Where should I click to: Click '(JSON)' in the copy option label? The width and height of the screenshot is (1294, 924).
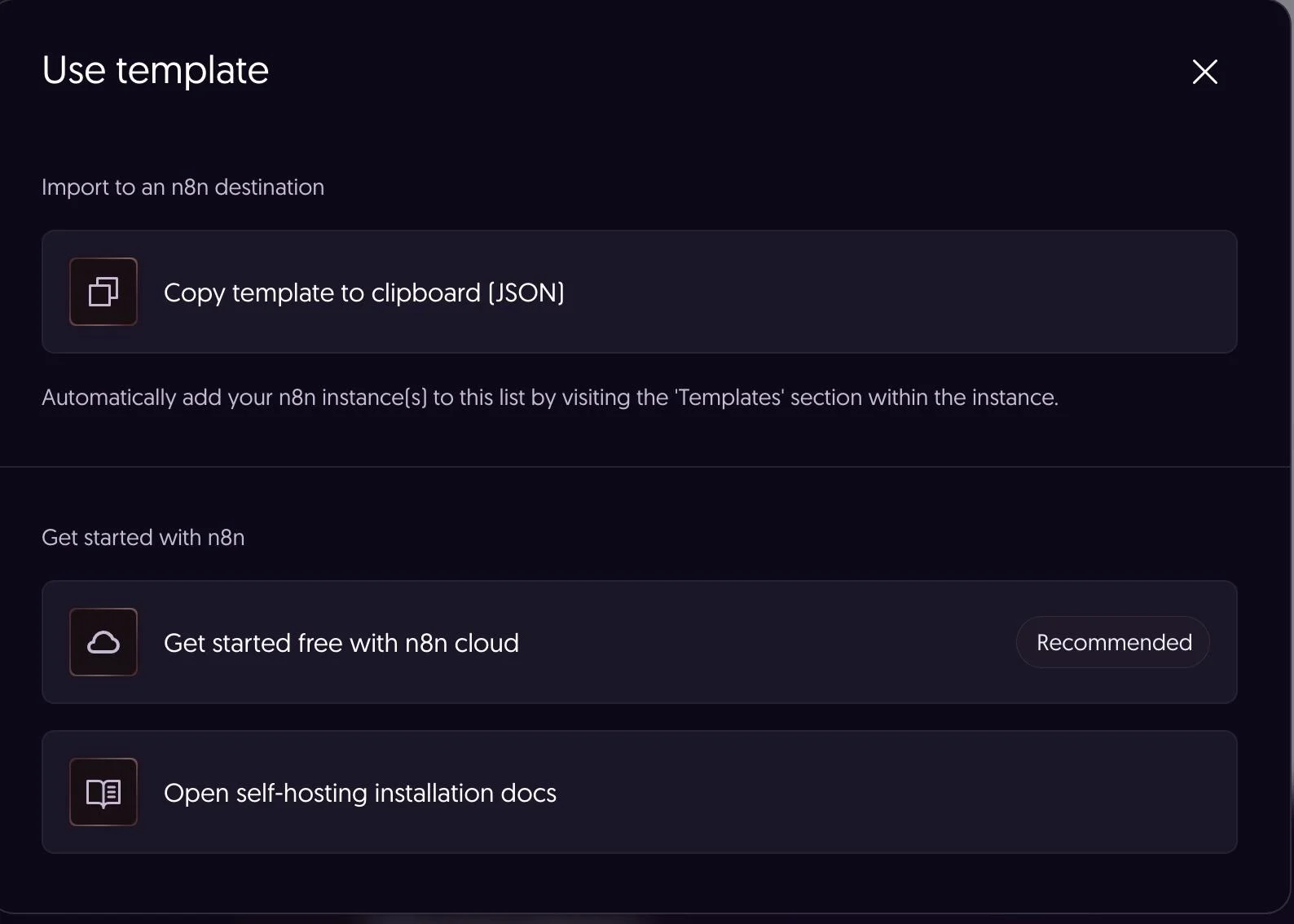[x=526, y=293]
